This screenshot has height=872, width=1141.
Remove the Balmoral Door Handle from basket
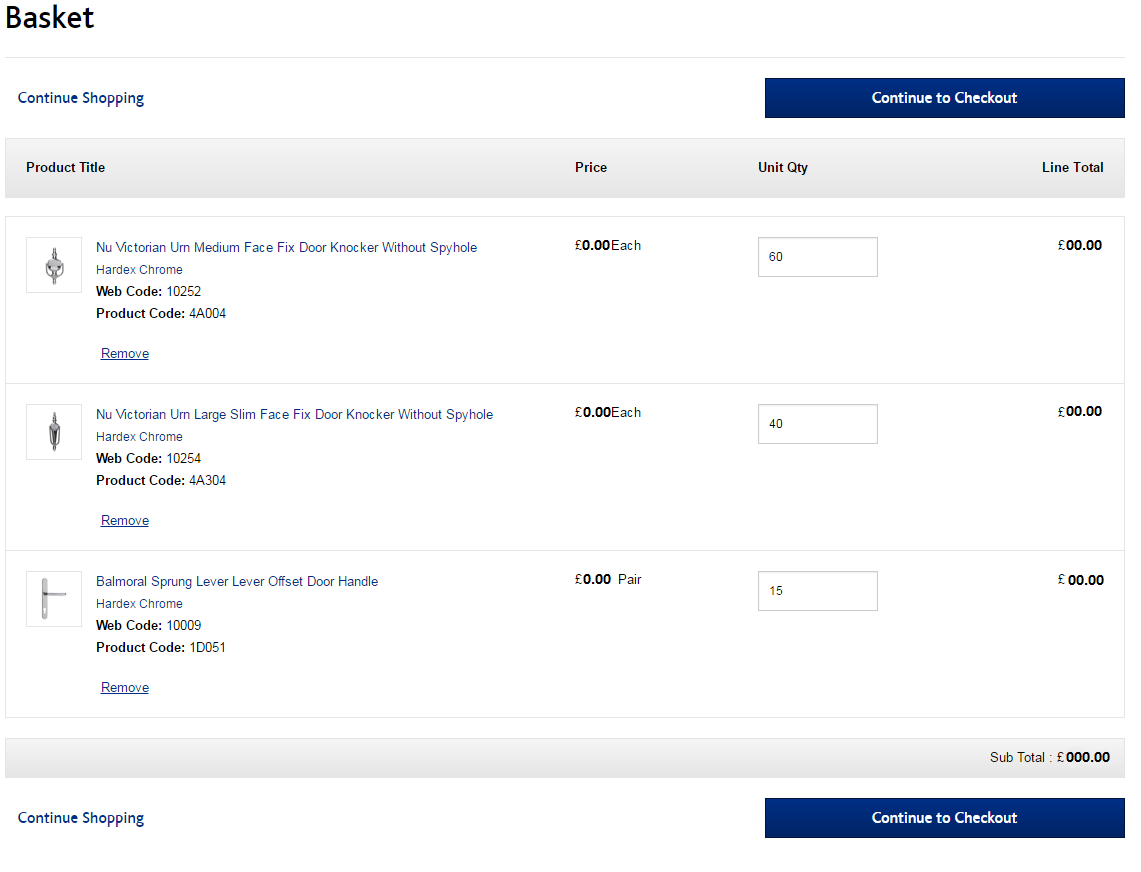[x=125, y=688]
